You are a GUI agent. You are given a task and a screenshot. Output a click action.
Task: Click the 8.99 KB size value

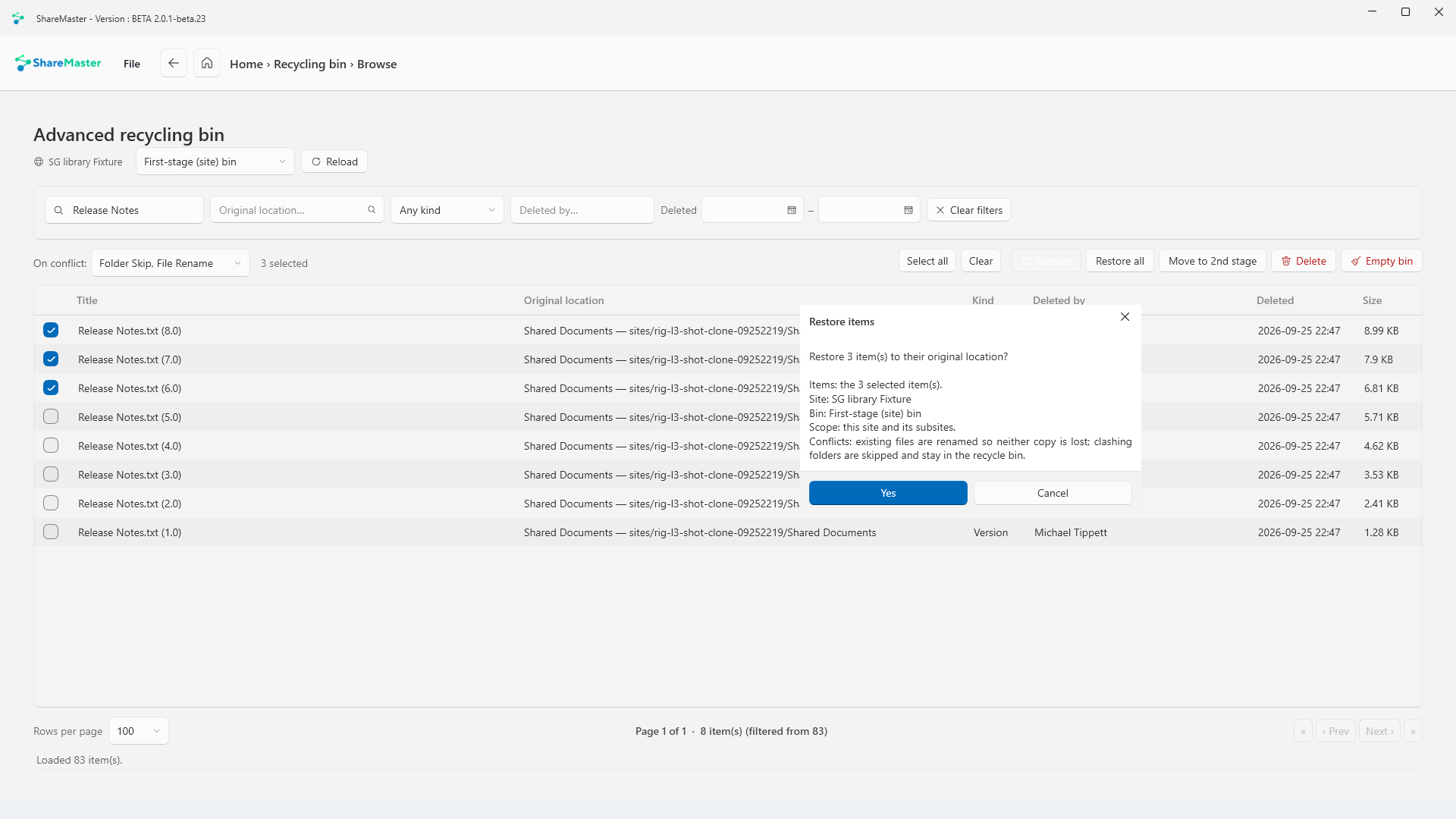coord(1381,331)
